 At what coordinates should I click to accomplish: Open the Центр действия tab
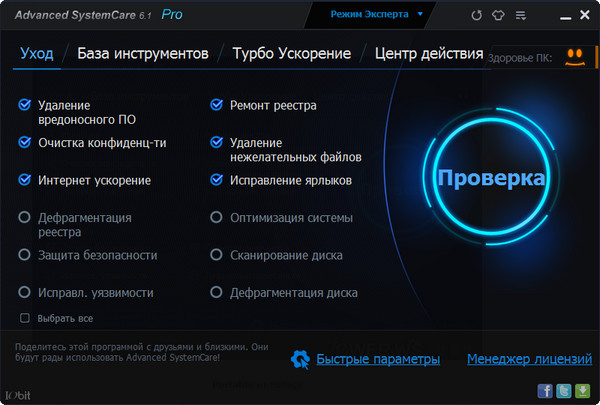click(x=429, y=54)
